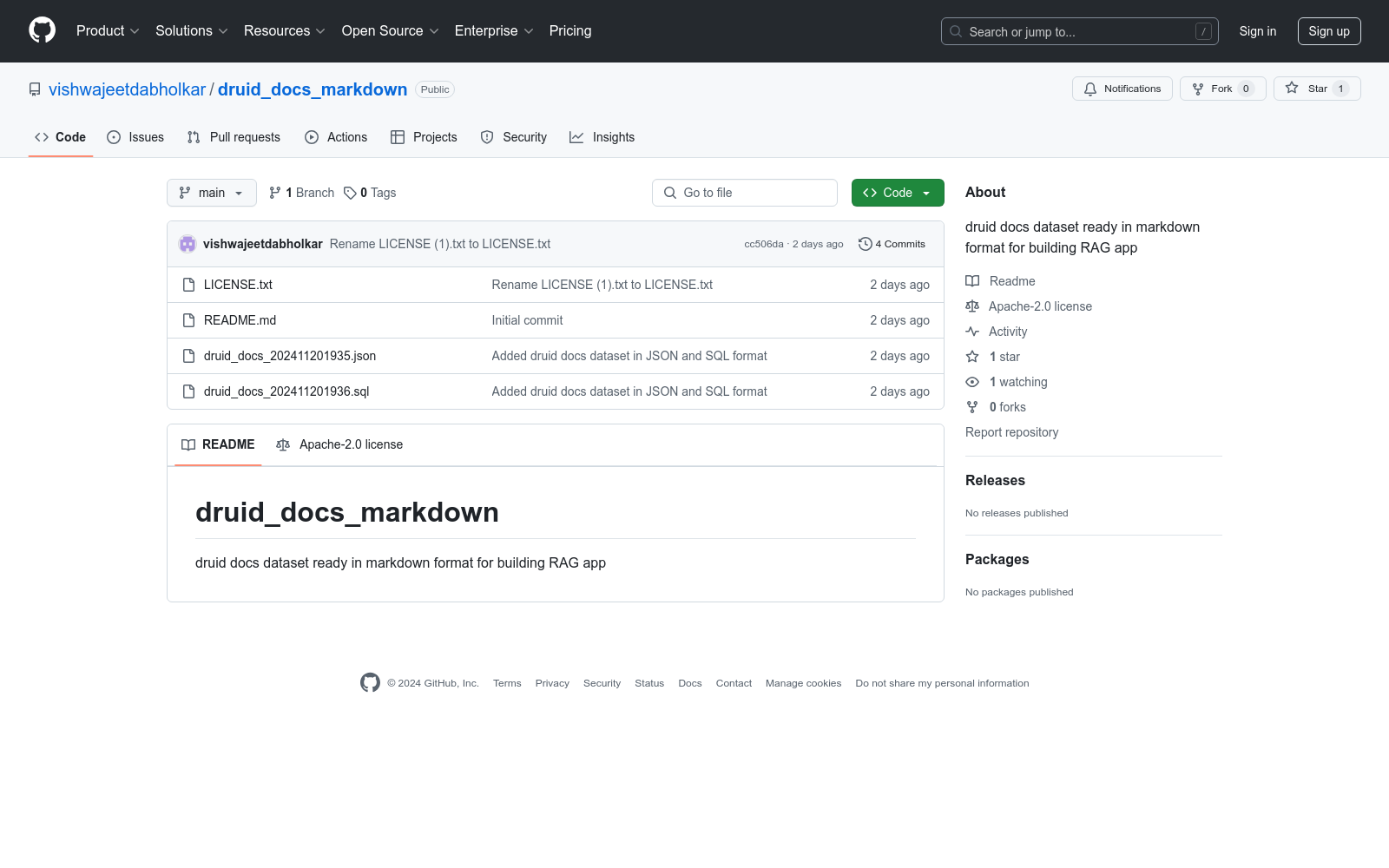Image resolution: width=1389 pixels, height=868 pixels.
Task: Switch to the Issues tab
Action: (135, 137)
